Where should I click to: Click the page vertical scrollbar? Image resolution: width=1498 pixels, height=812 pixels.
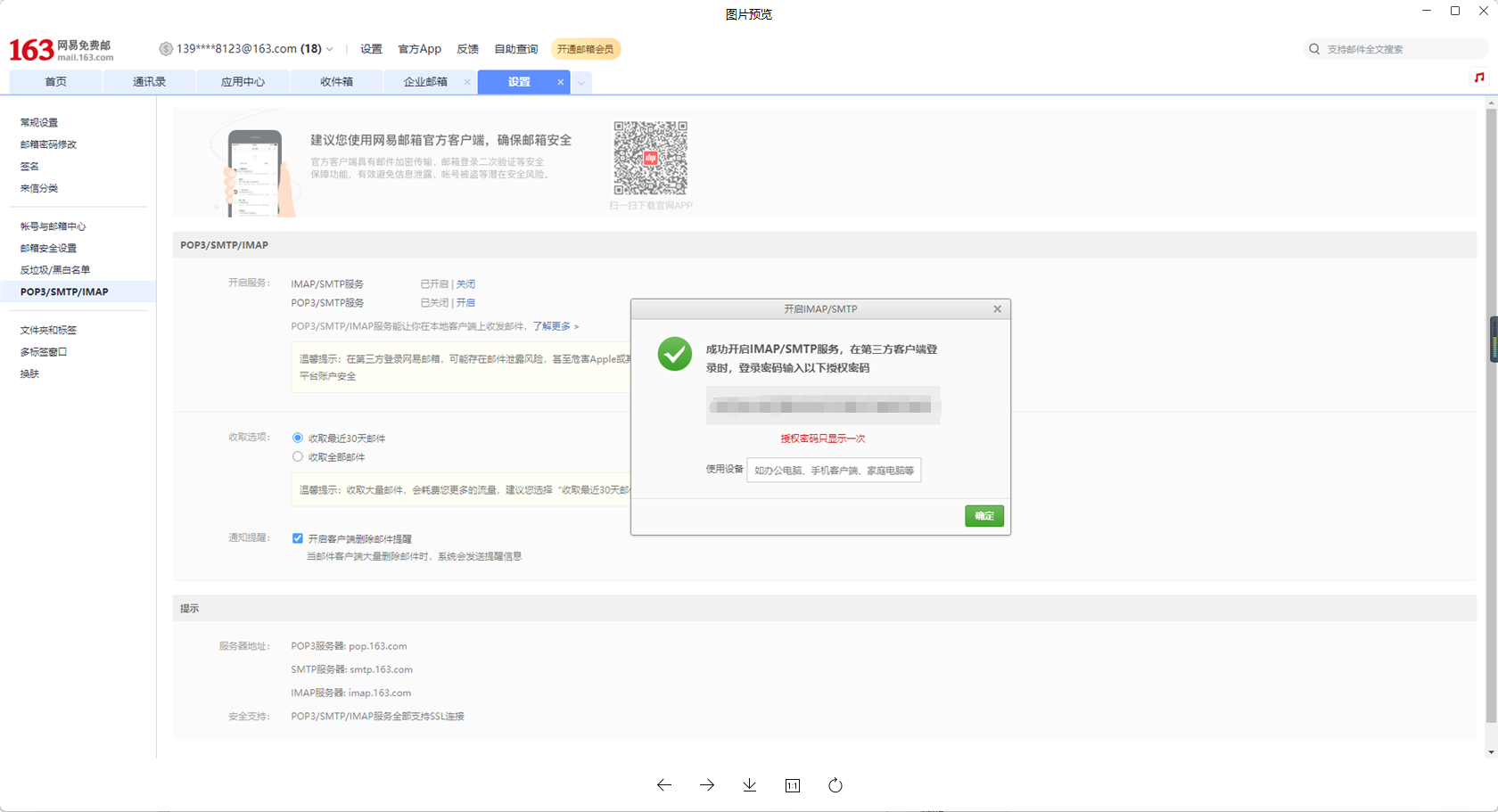pos(1491,414)
